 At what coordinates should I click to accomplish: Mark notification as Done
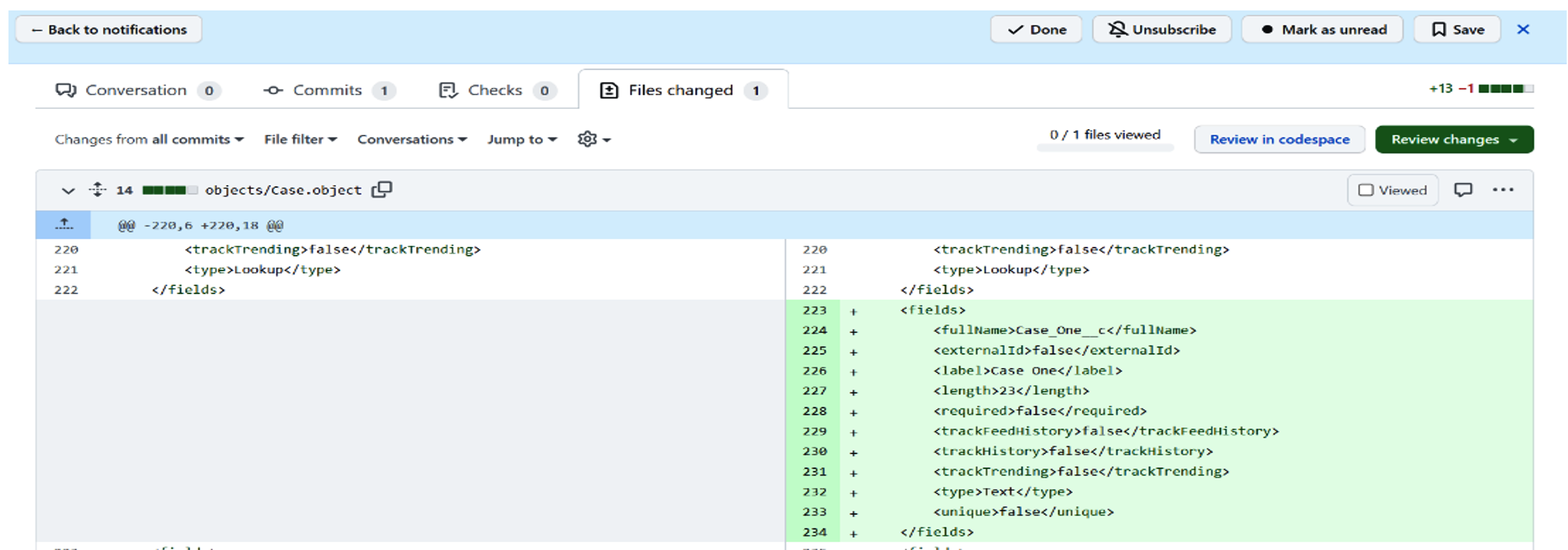coord(1036,29)
